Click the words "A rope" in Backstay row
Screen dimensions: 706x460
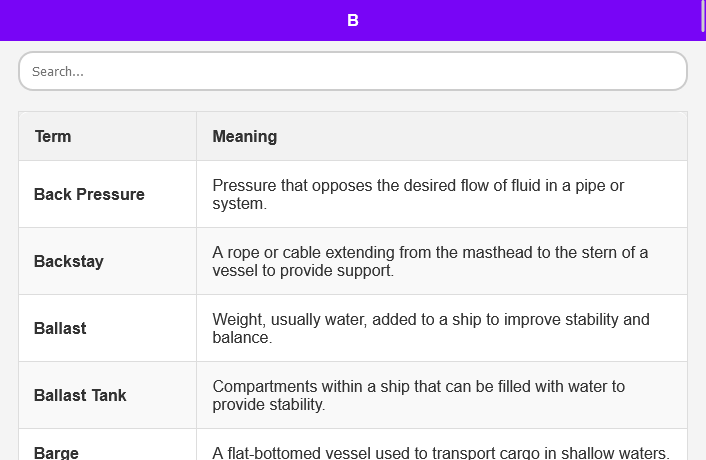click(235, 252)
